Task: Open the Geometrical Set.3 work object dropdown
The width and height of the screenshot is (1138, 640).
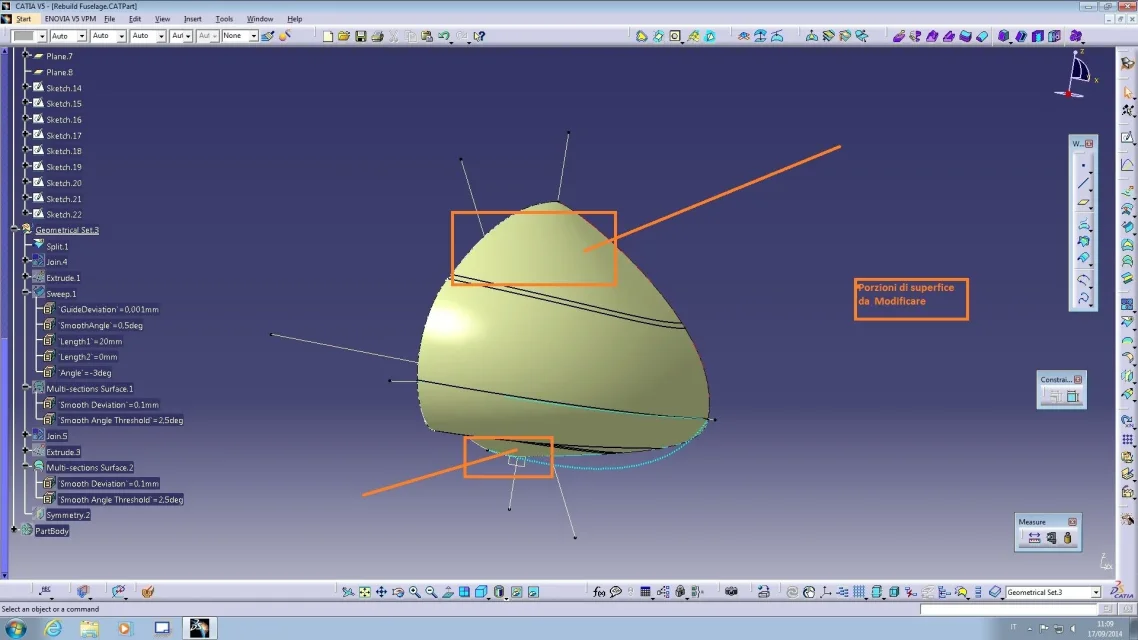Action: 1096,593
